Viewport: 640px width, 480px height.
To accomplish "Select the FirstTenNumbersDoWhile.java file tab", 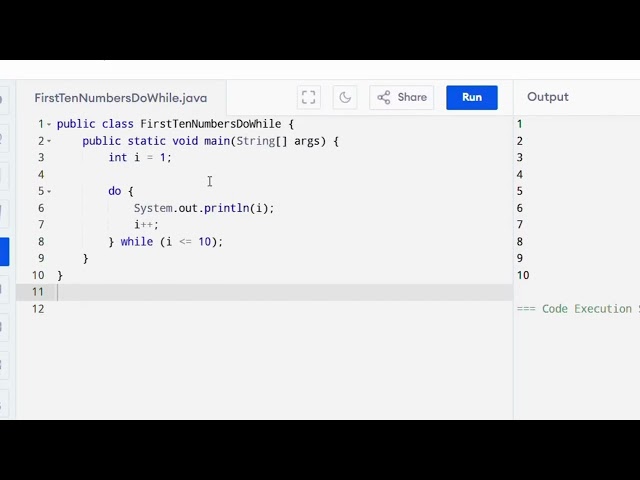I will [121, 98].
